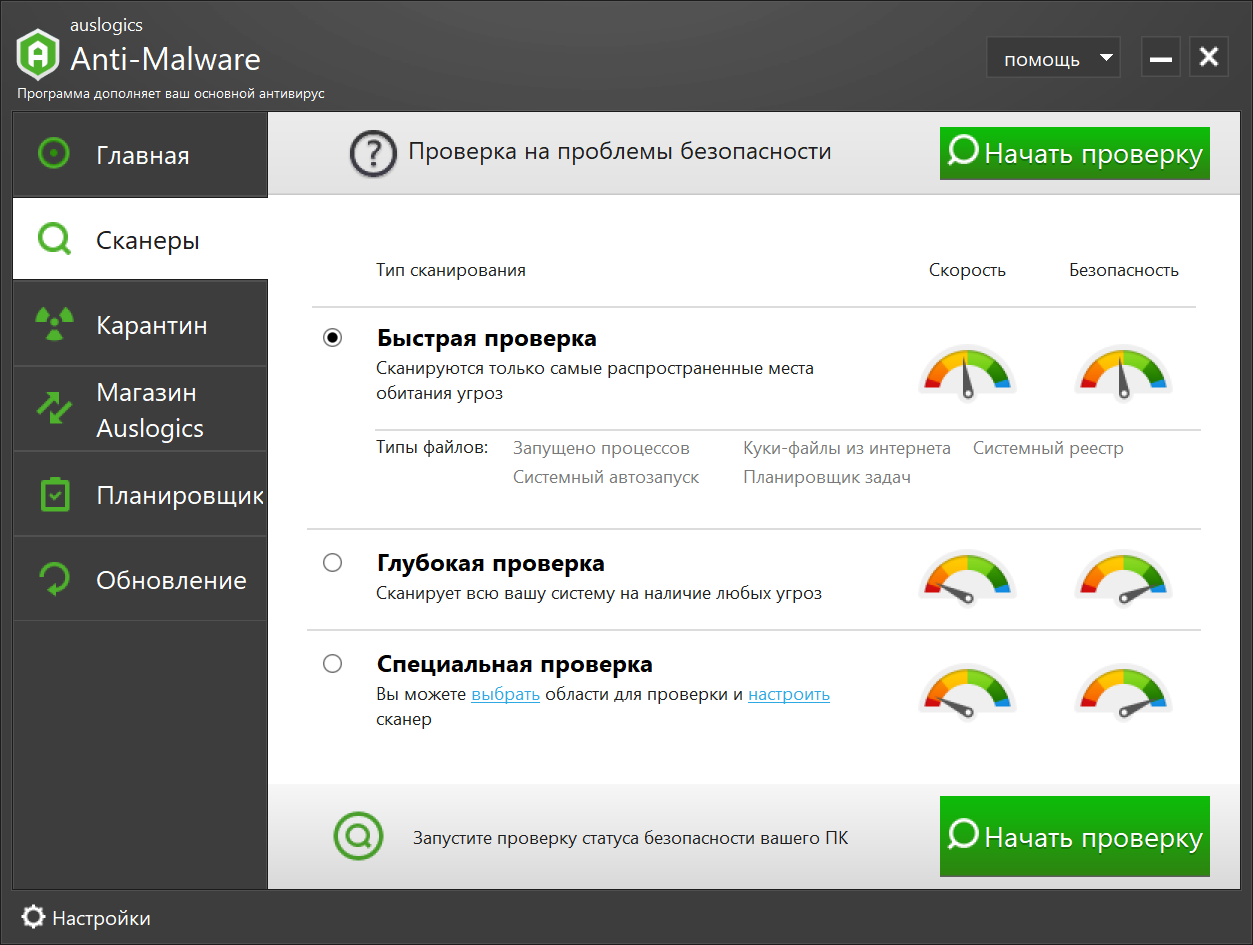The height and width of the screenshot is (945, 1253).
Task: Click the Обновление refresh icon
Action: pos(54,579)
